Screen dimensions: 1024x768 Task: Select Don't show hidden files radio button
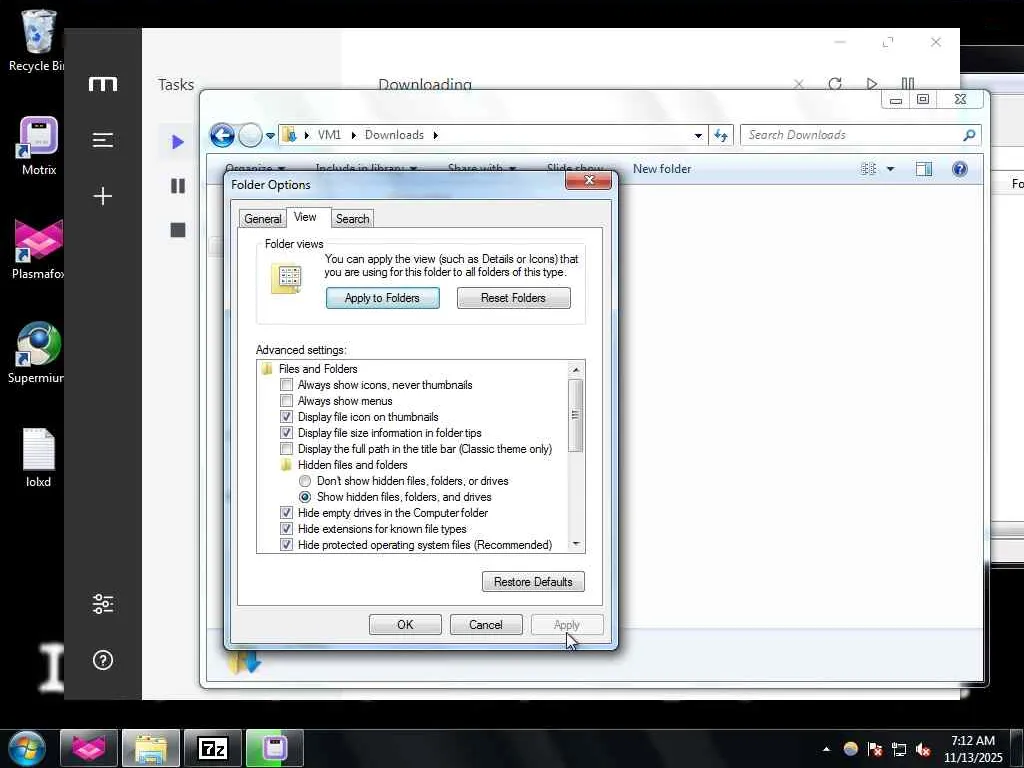tap(305, 481)
